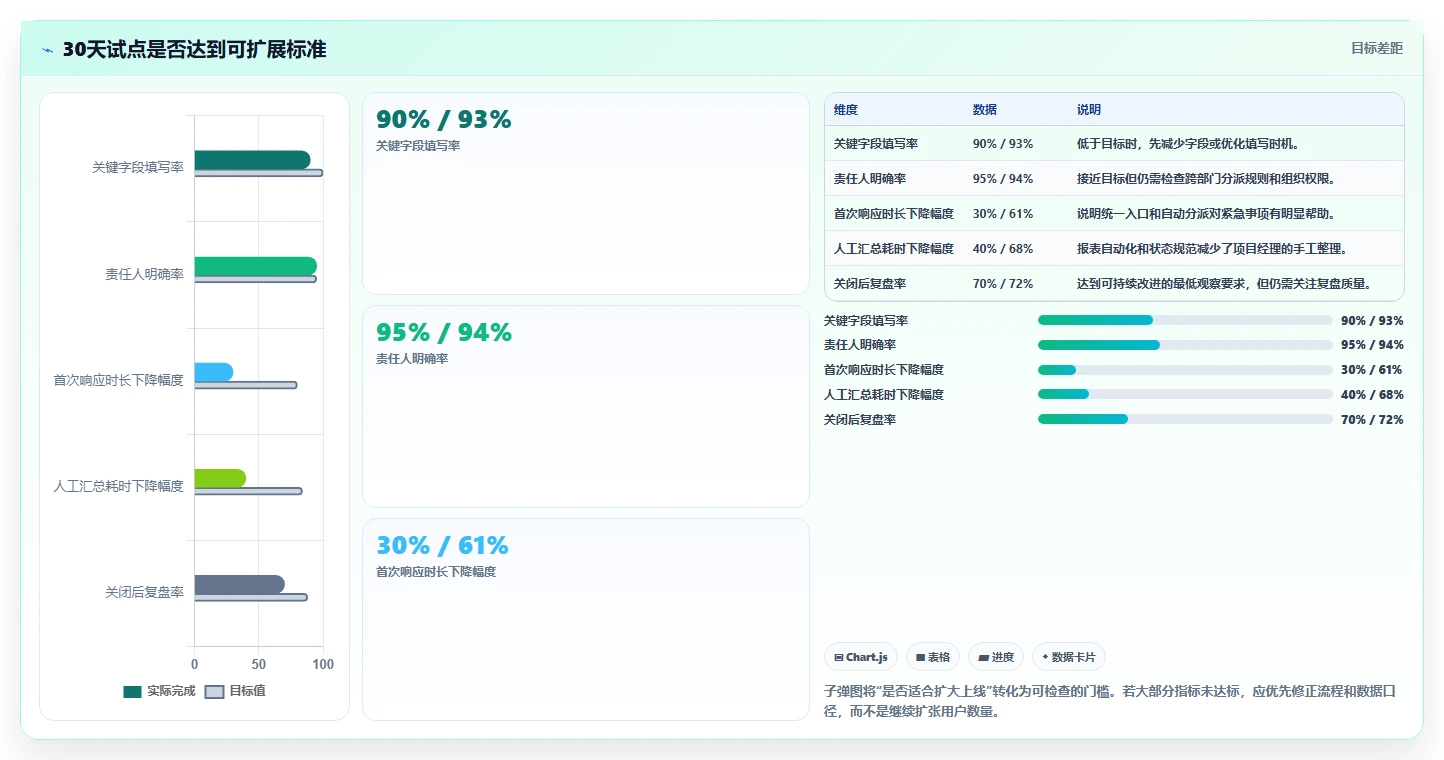Click the 95% / 94% data card value
The width and height of the screenshot is (1444, 760).
pyautogui.click(x=443, y=333)
